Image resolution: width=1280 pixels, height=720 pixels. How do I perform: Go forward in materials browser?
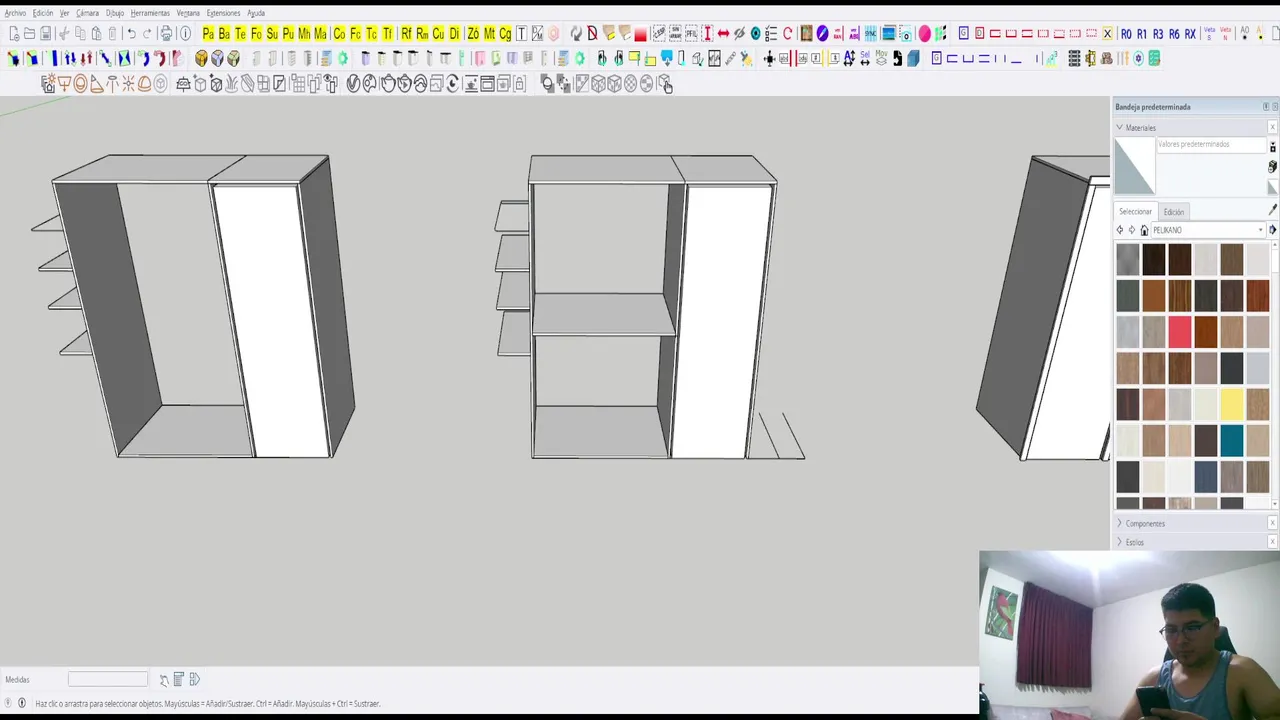pos(1132,230)
